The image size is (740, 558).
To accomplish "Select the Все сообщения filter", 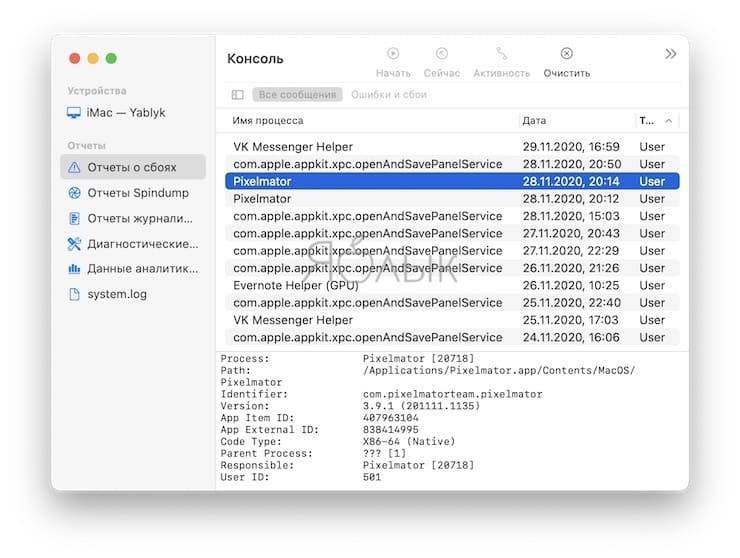I will coord(297,94).
